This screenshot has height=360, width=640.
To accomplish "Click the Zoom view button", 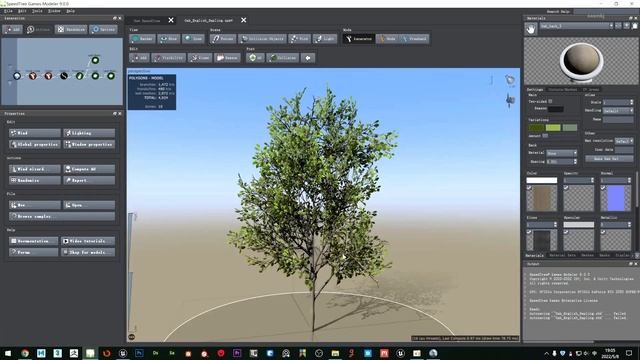I will tap(193, 39).
